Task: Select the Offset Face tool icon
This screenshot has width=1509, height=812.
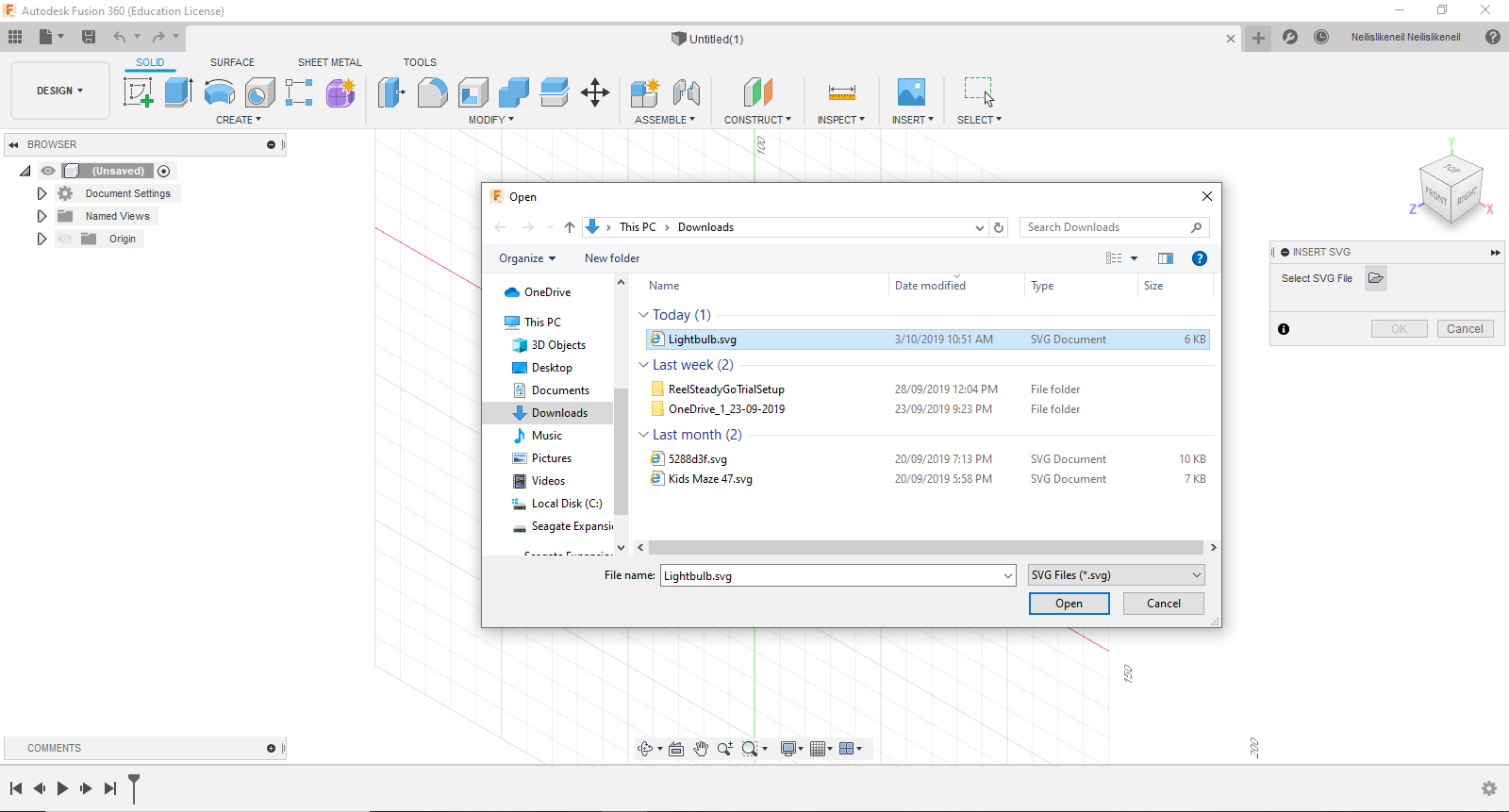Action: 555,92
